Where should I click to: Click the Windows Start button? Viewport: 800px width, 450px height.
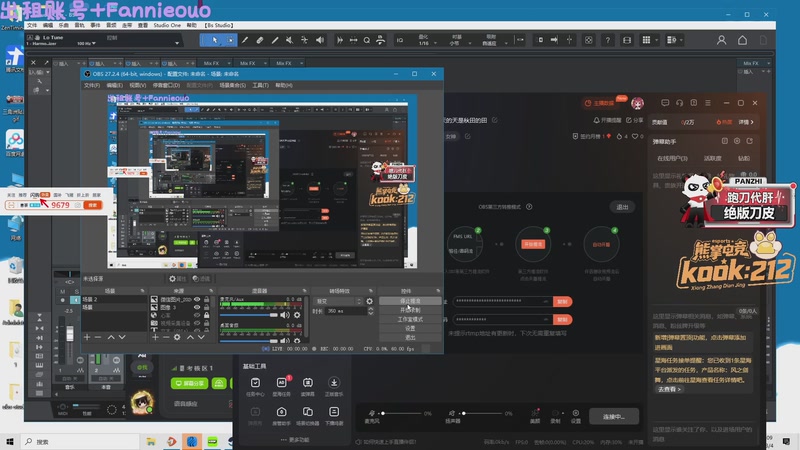coord(10,441)
